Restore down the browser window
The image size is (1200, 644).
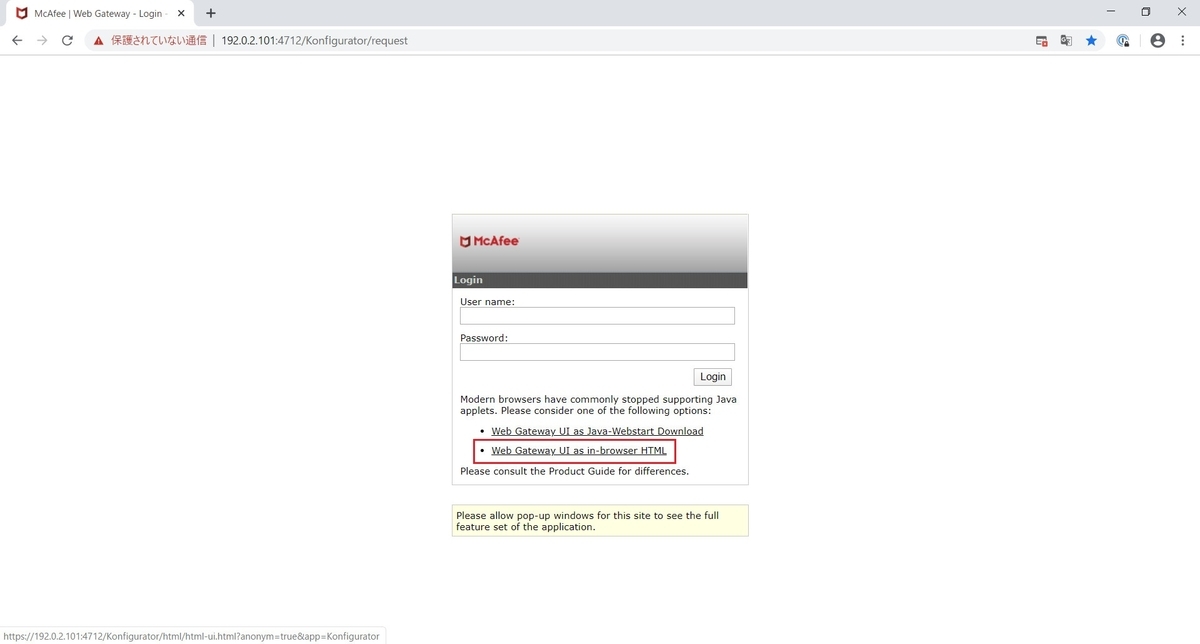click(1146, 12)
